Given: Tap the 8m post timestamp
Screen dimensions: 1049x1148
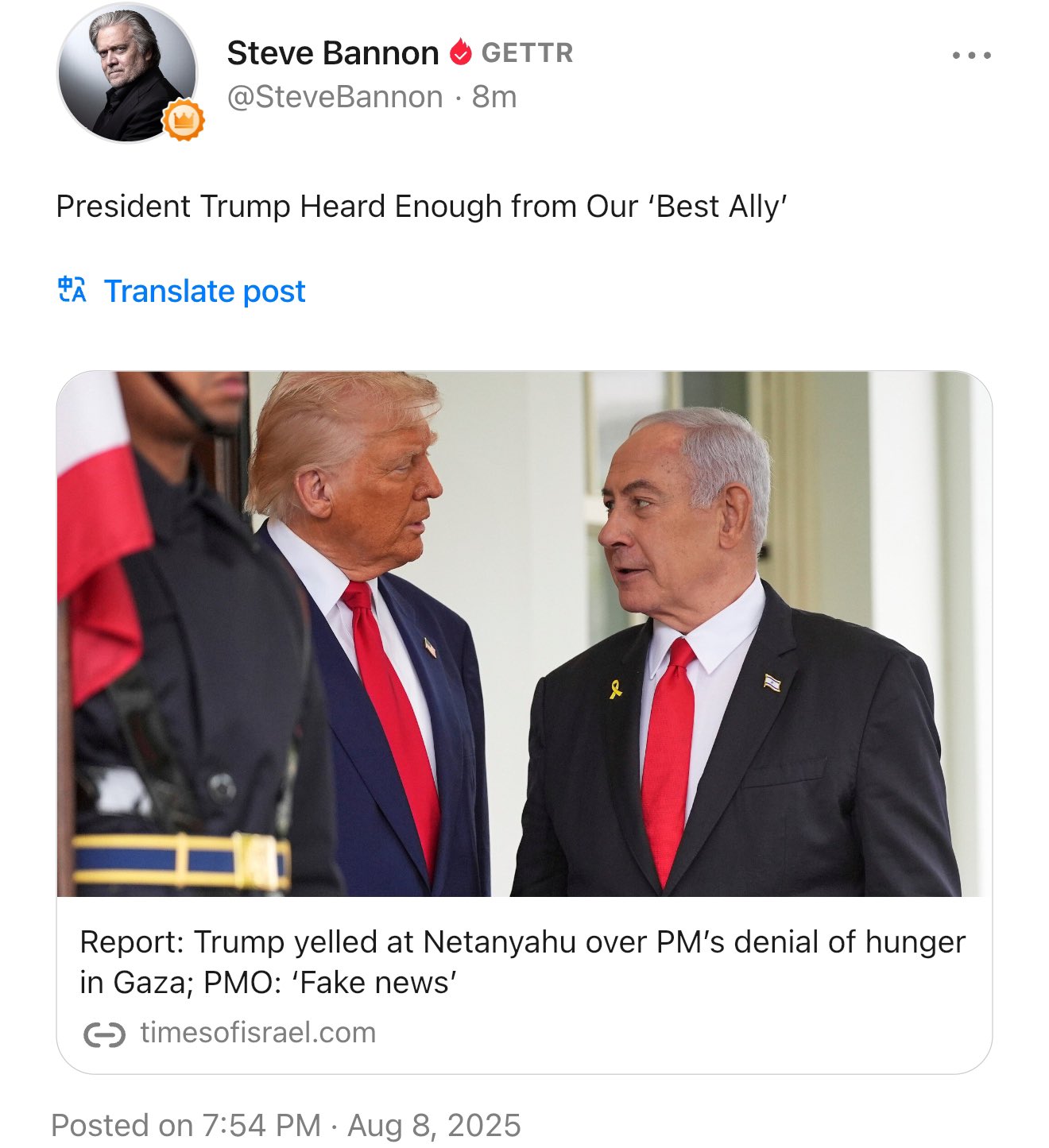Looking at the screenshot, I should (x=494, y=97).
